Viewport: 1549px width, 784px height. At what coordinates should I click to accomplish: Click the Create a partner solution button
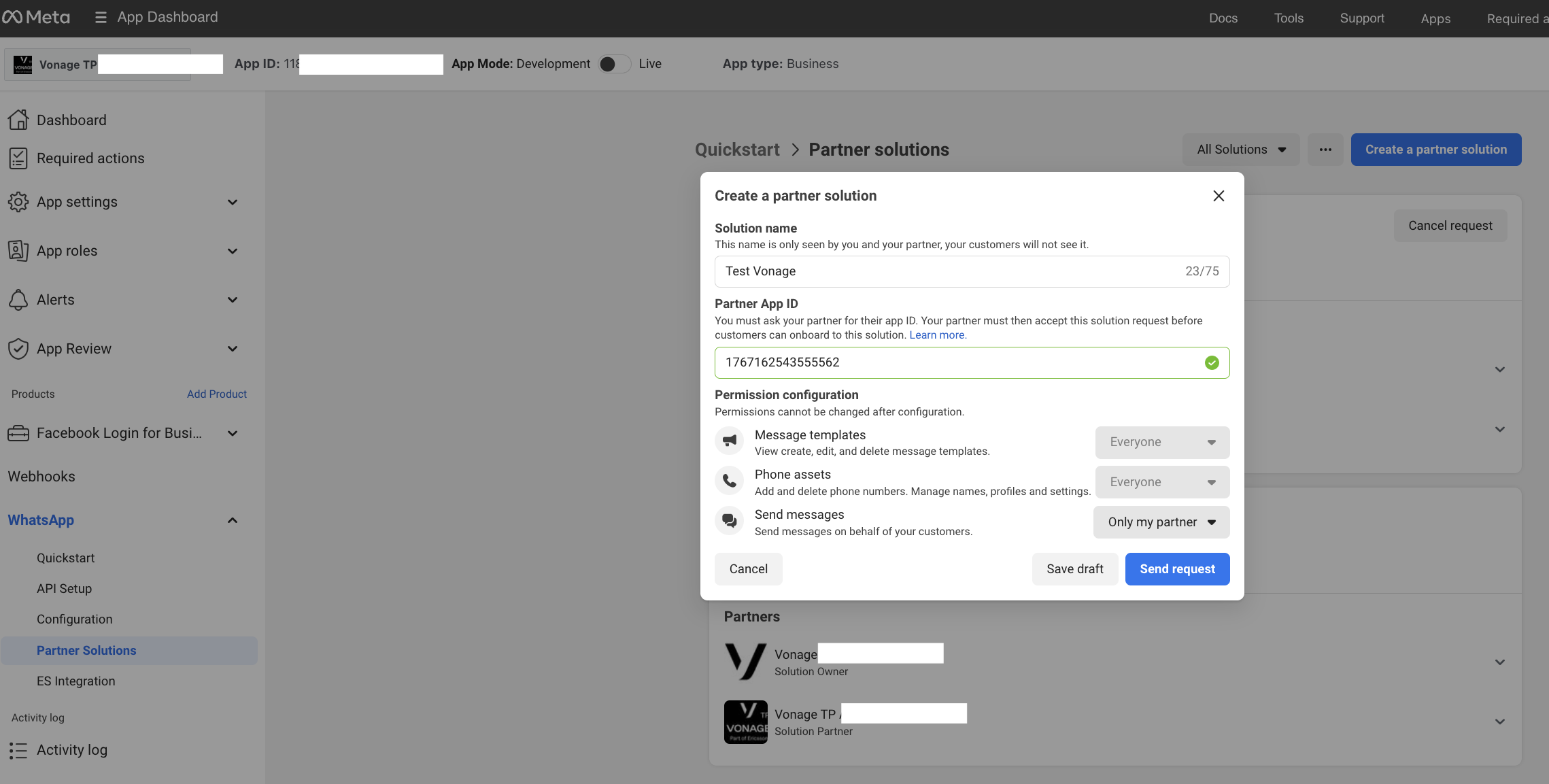tap(1435, 150)
